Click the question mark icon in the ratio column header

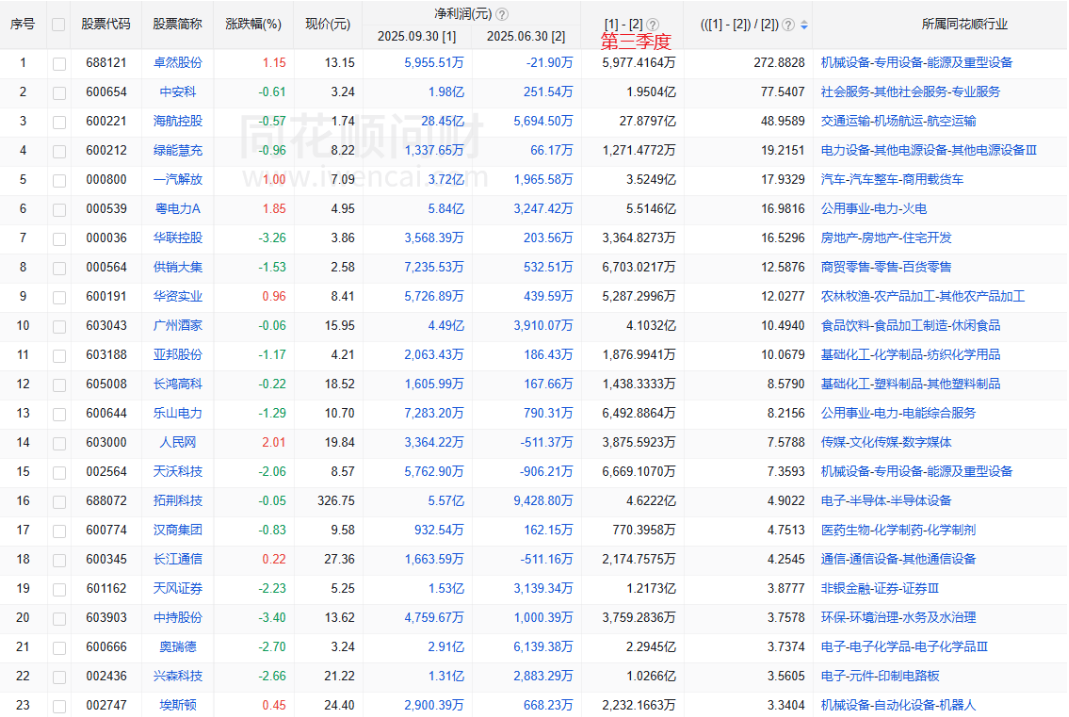coord(788,24)
